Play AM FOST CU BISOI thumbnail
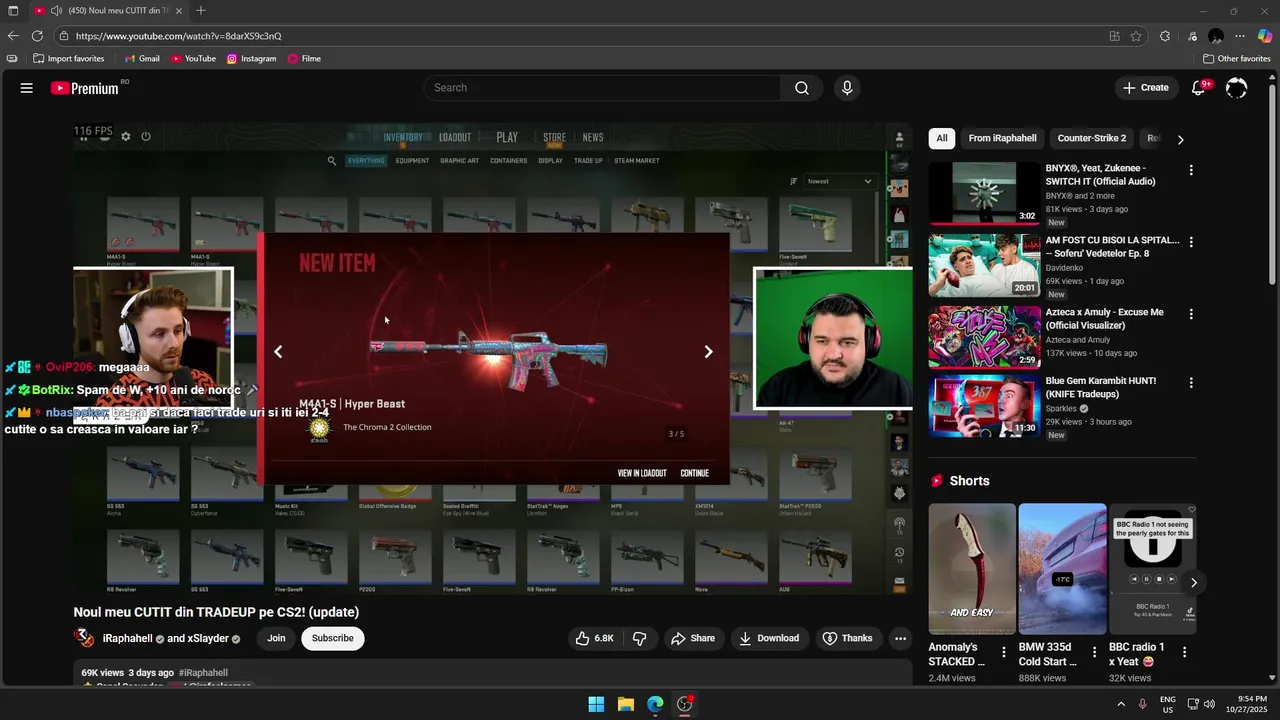The image size is (1280, 720). (984, 266)
